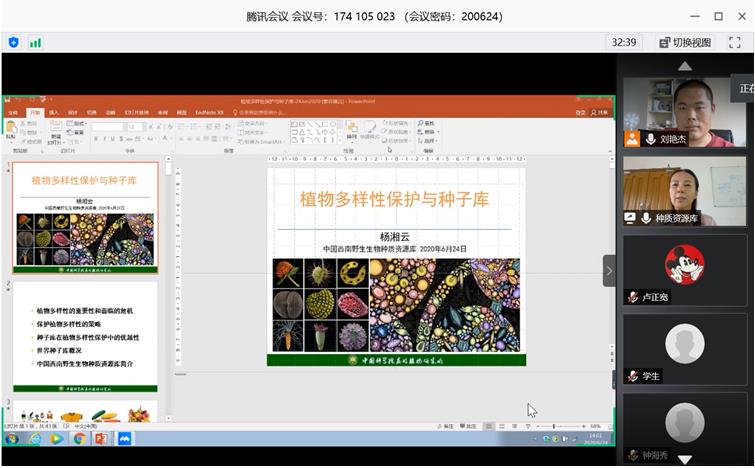755x468 pixels.
Task: Select first slide thumbnail in slide panel
Action: click(x=85, y=218)
